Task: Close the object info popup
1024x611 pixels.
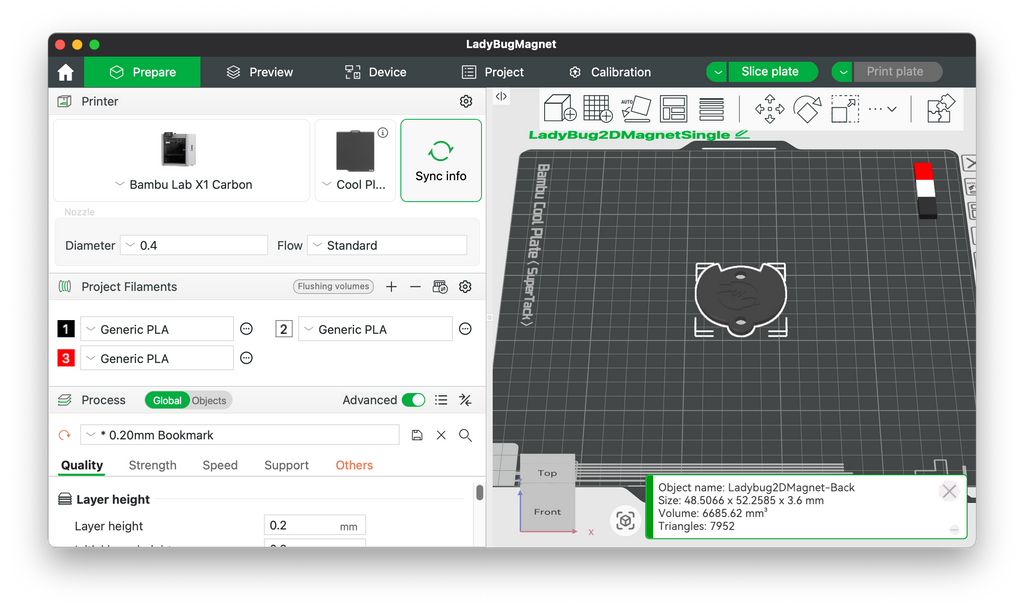Action: click(x=949, y=491)
